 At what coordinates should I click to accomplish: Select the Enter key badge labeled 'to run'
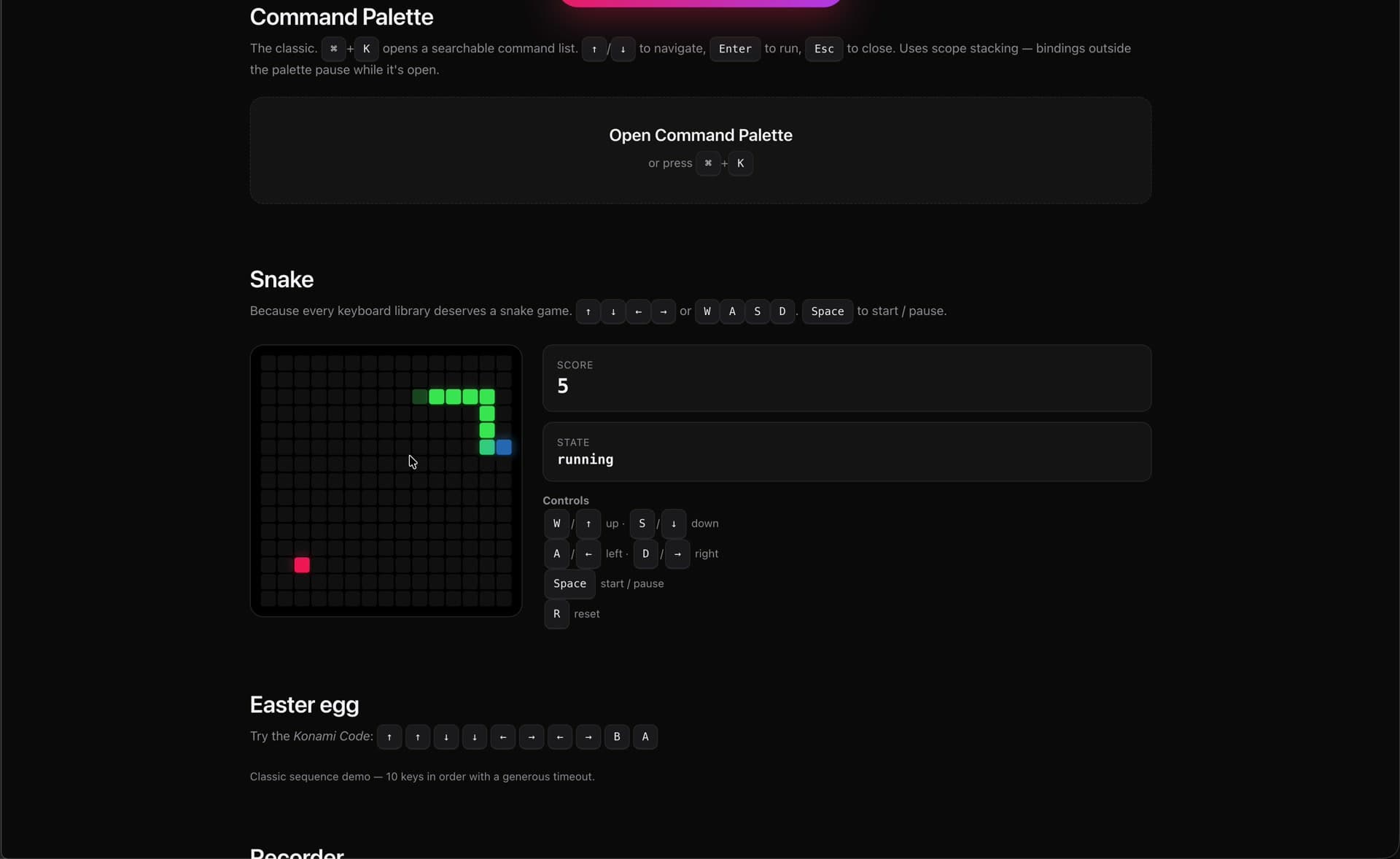pos(735,49)
